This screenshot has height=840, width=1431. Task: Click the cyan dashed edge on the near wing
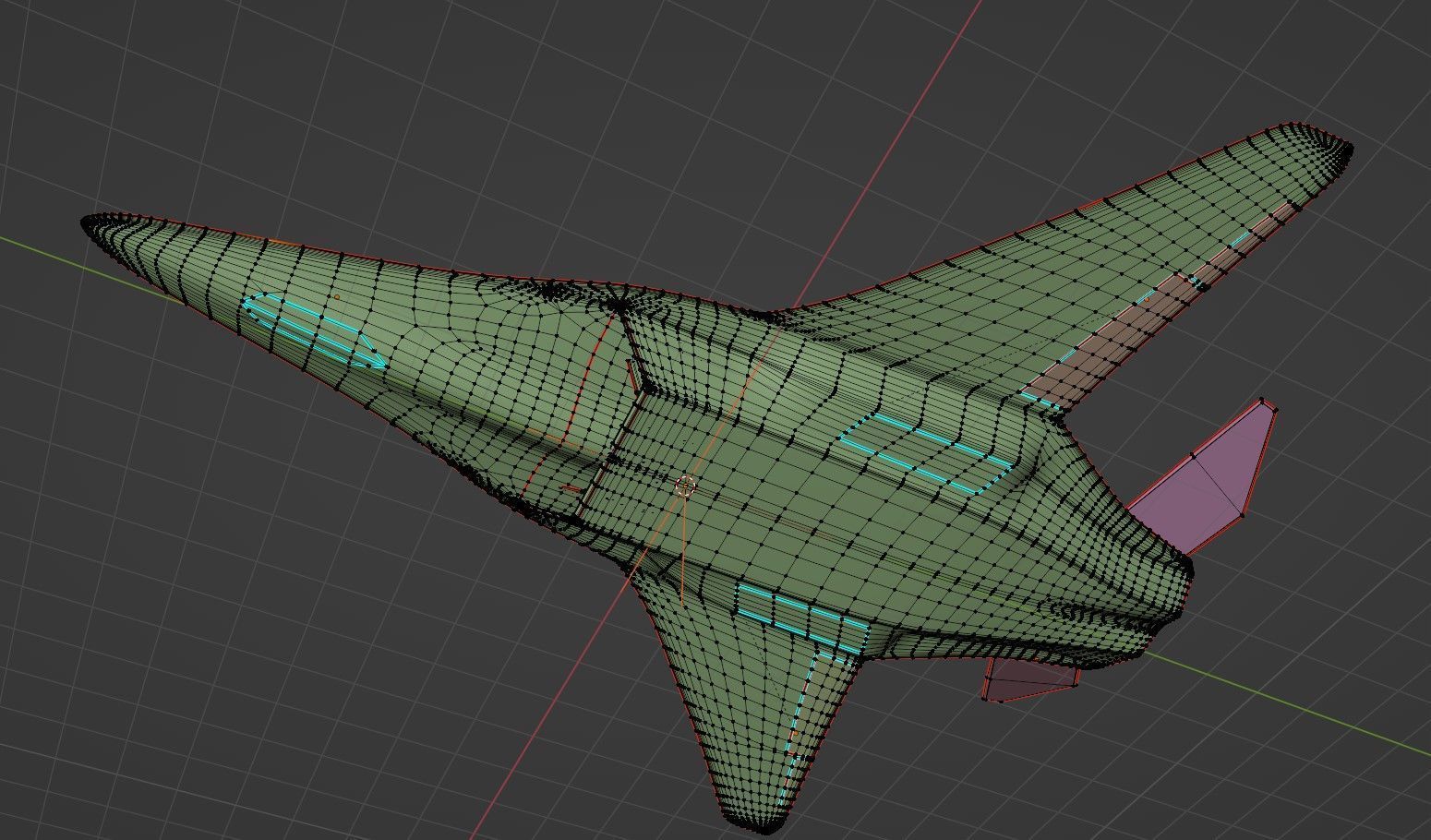[x=801, y=729]
